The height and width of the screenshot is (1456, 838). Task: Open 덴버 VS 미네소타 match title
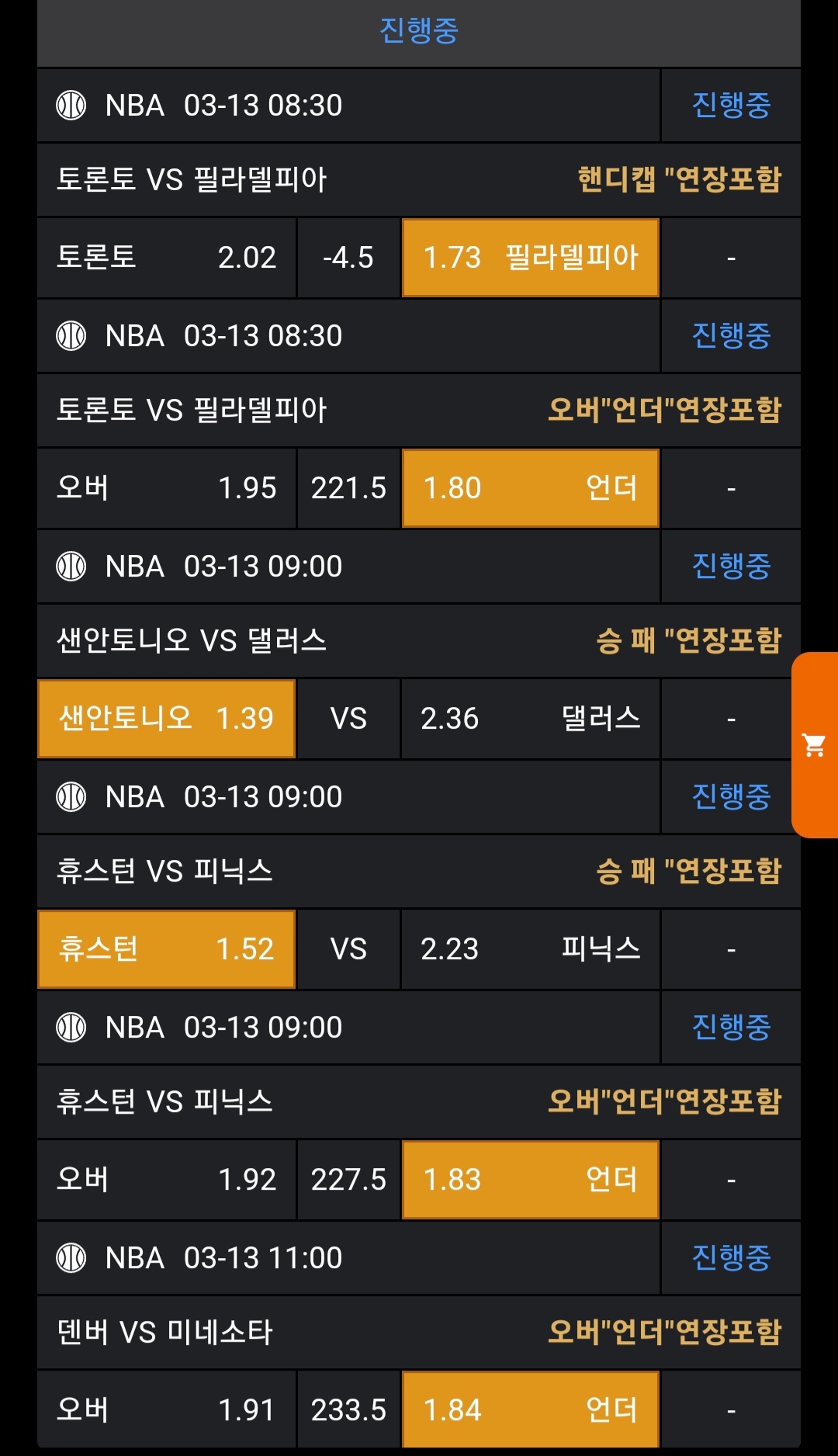164,1333
